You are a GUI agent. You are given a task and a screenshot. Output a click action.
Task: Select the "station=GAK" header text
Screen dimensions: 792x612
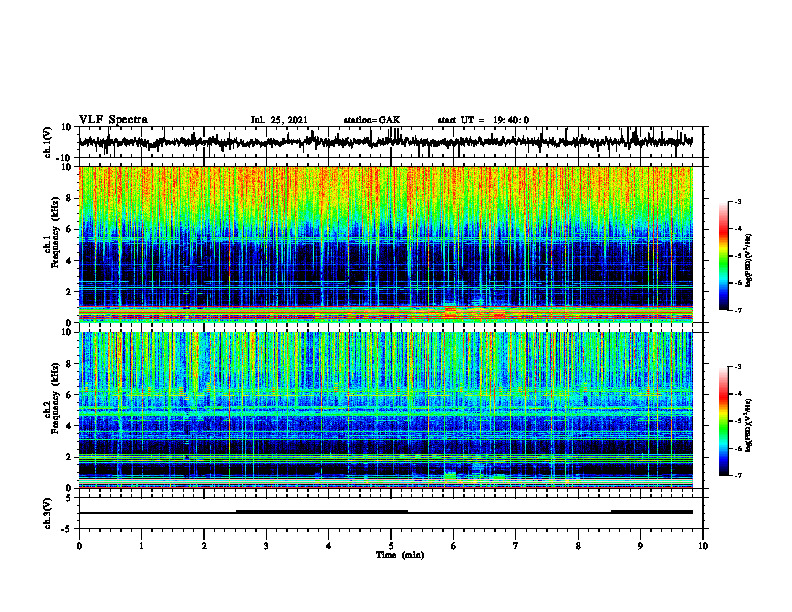[372, 120]
